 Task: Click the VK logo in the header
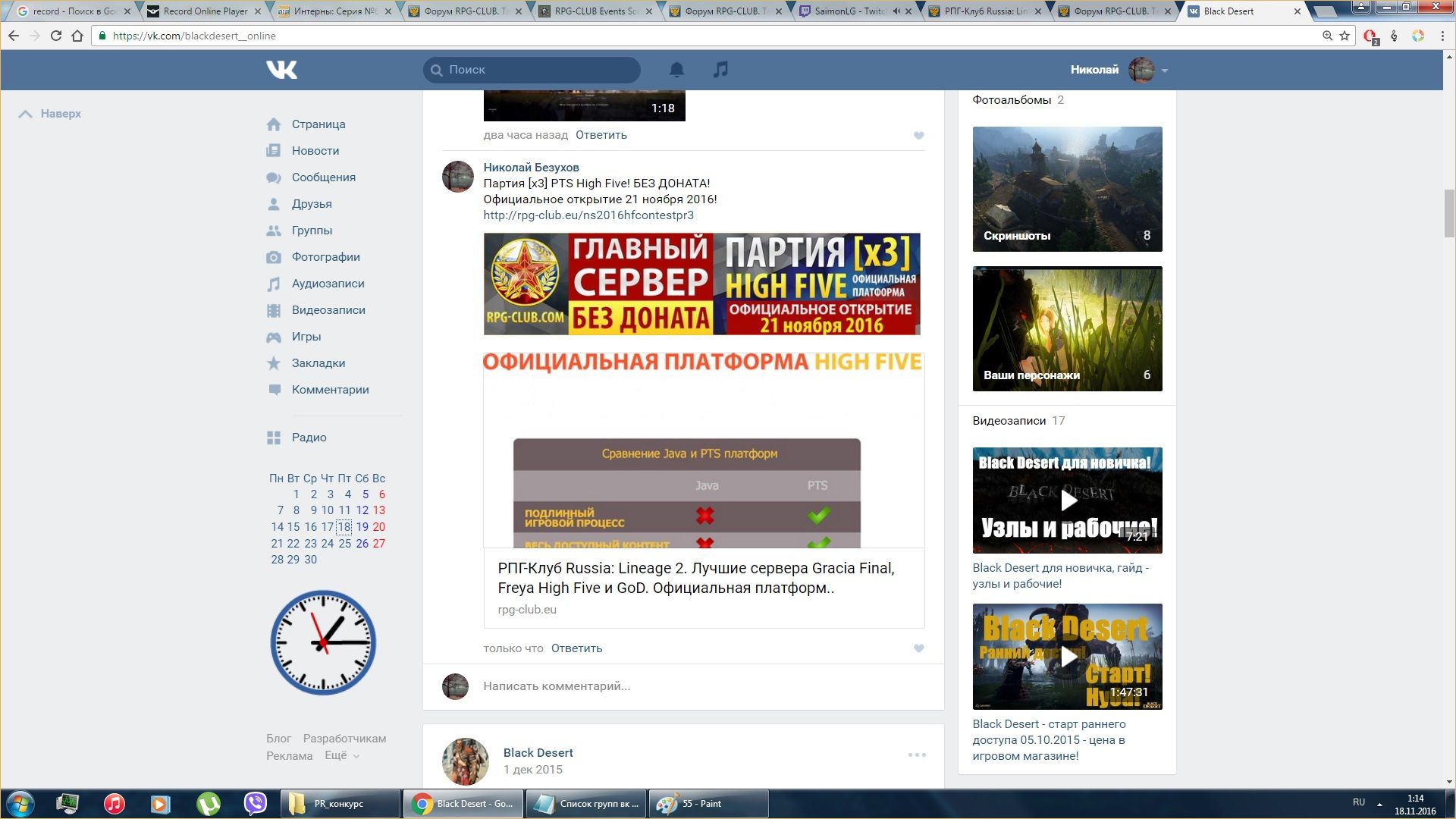(x=281, y=70)
